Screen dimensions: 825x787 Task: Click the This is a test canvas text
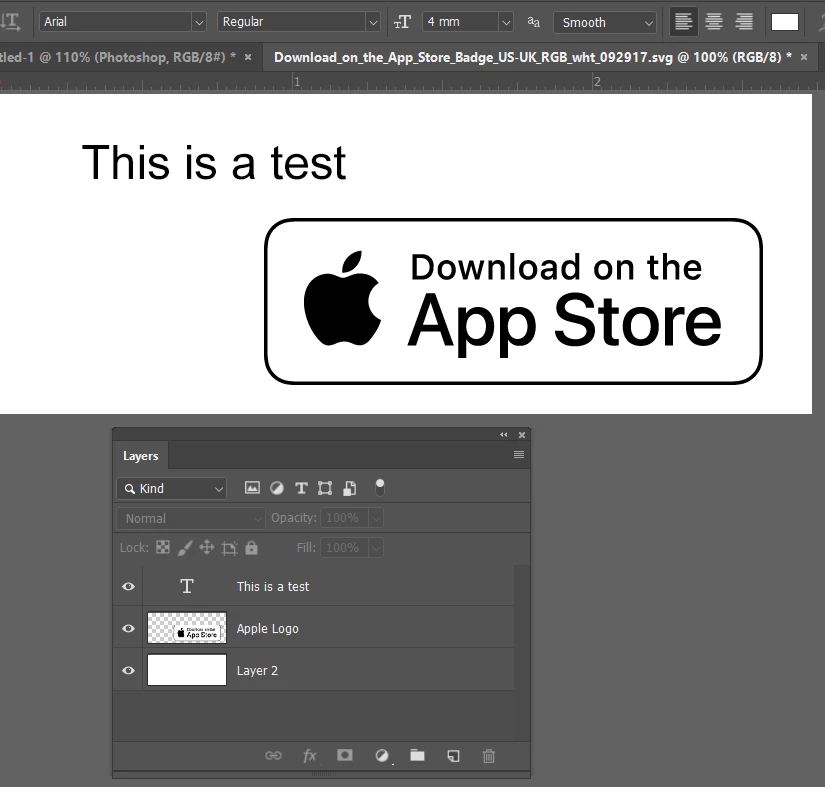pos(214,163)
